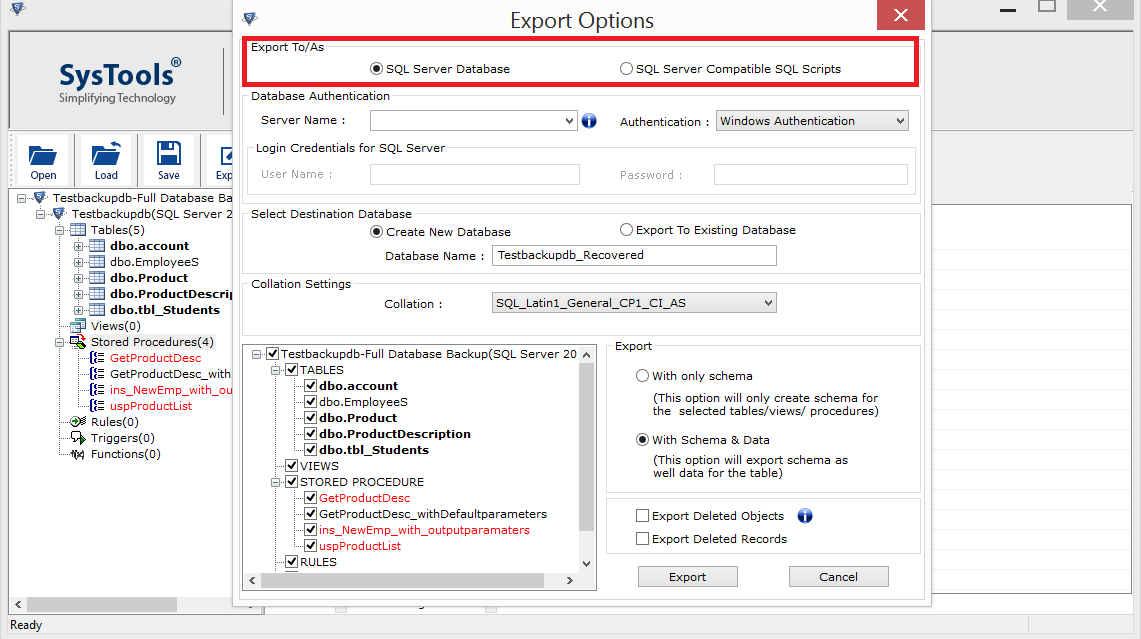Enable Export Deleted Records checkbox

point(642,539)
